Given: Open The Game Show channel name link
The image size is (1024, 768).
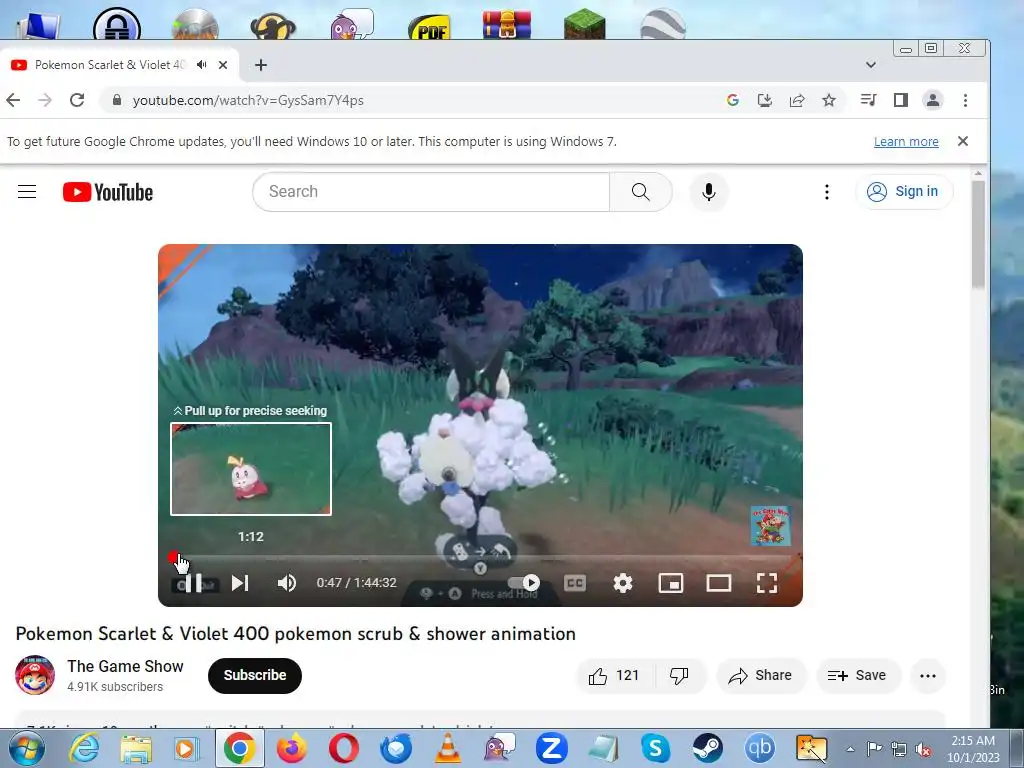Looking at the screenshot, I should point(125,666).
